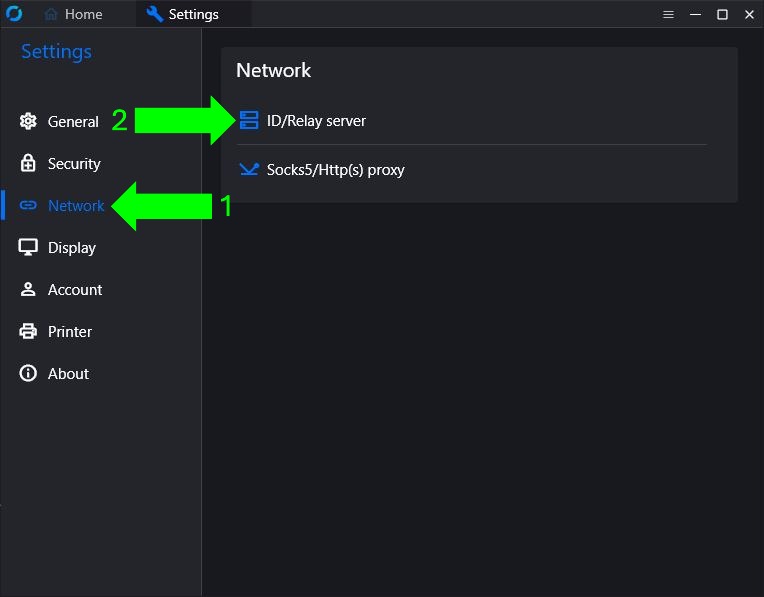Select Account in the sidebar
The width and height of the screenshot is (764, 597).
(x=75, y=289)
